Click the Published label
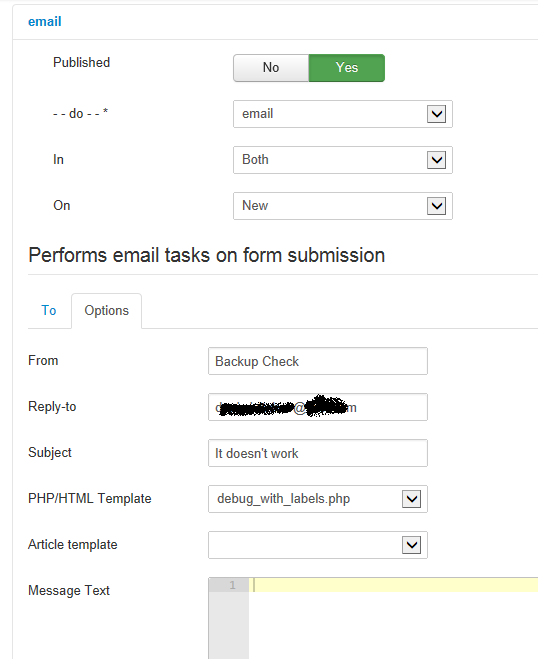The height and width of the screenshot is (659, 538). 82,62
